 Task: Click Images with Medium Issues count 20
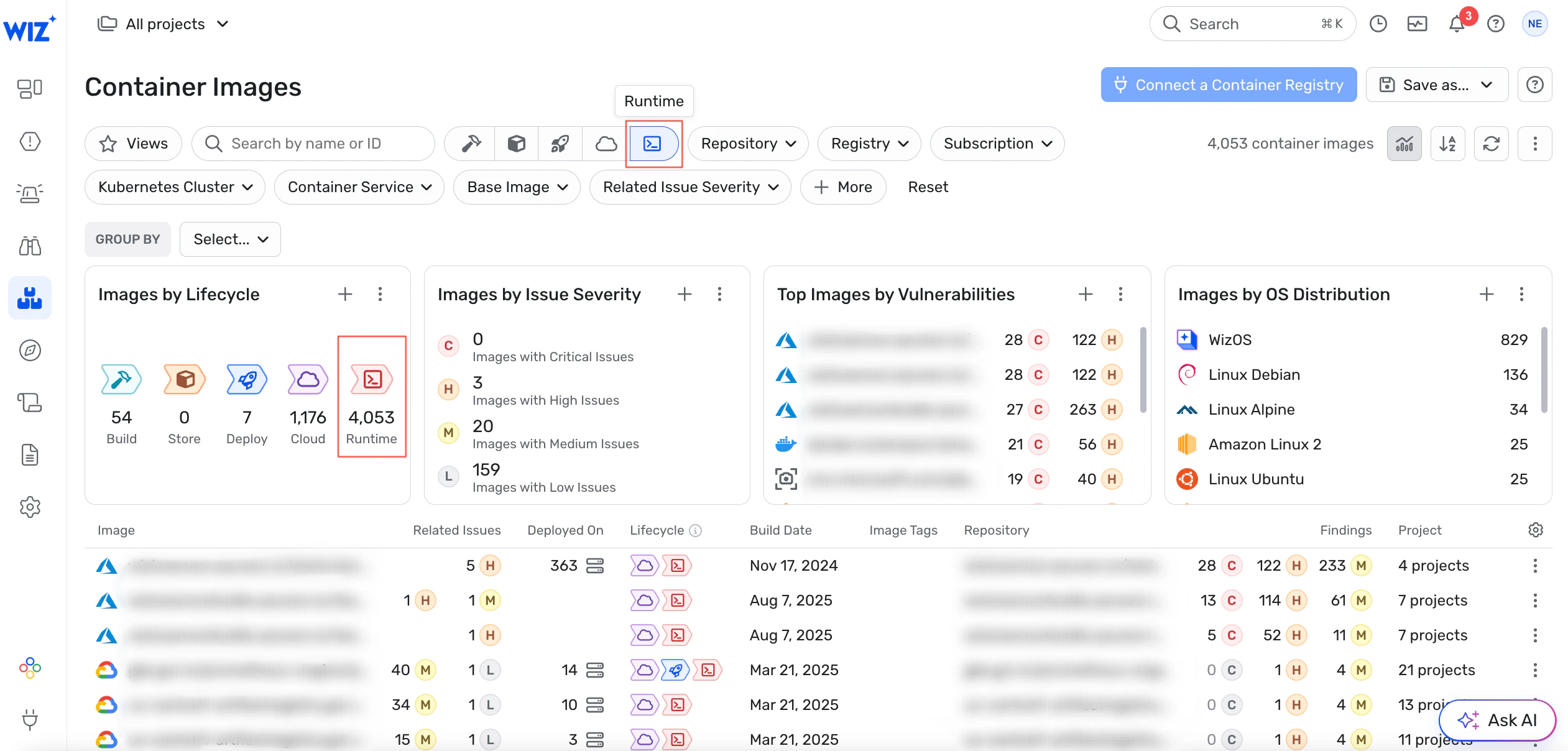click(482, 426)
